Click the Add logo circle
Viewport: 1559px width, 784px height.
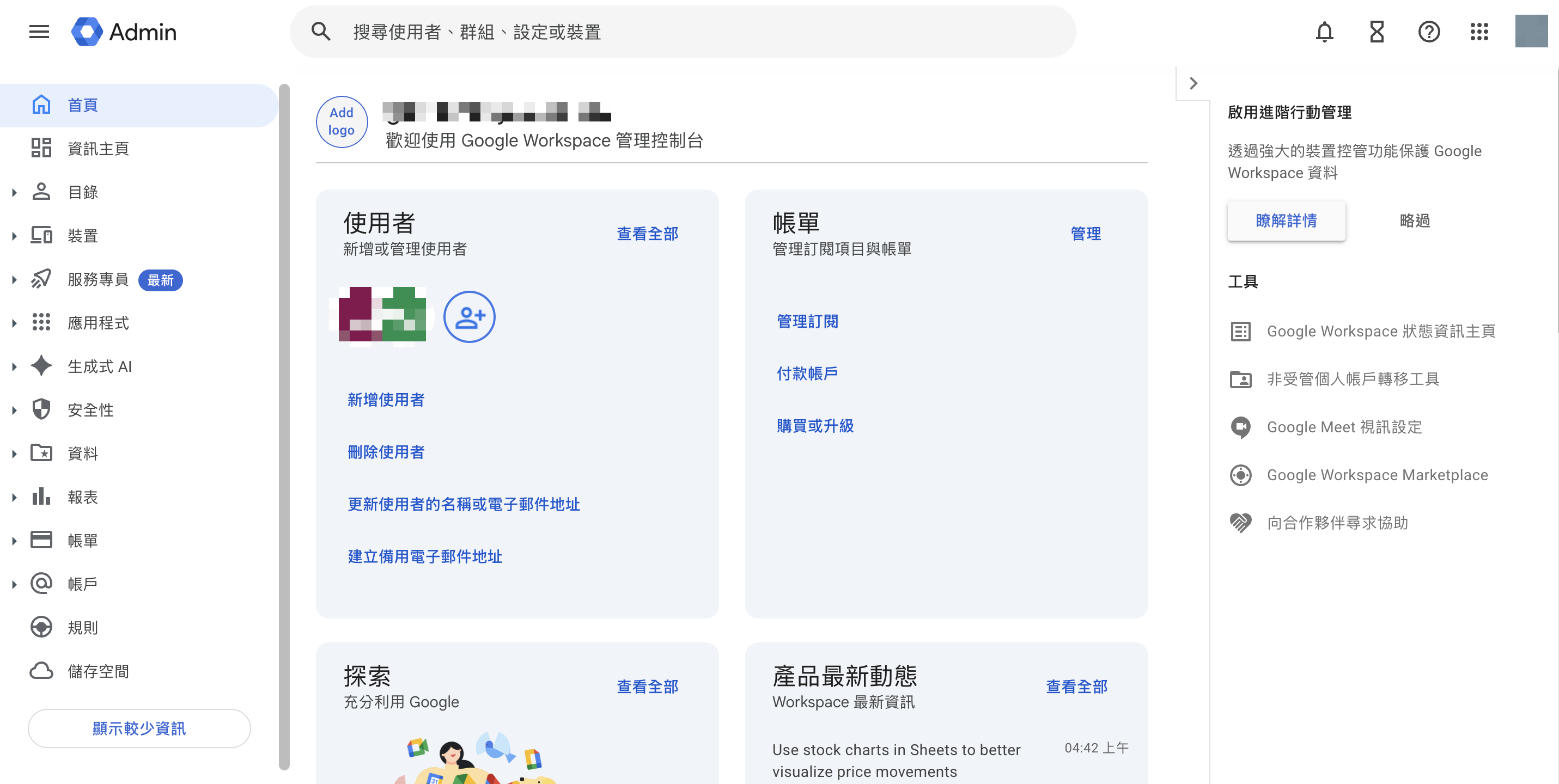[x=342, y=121]
